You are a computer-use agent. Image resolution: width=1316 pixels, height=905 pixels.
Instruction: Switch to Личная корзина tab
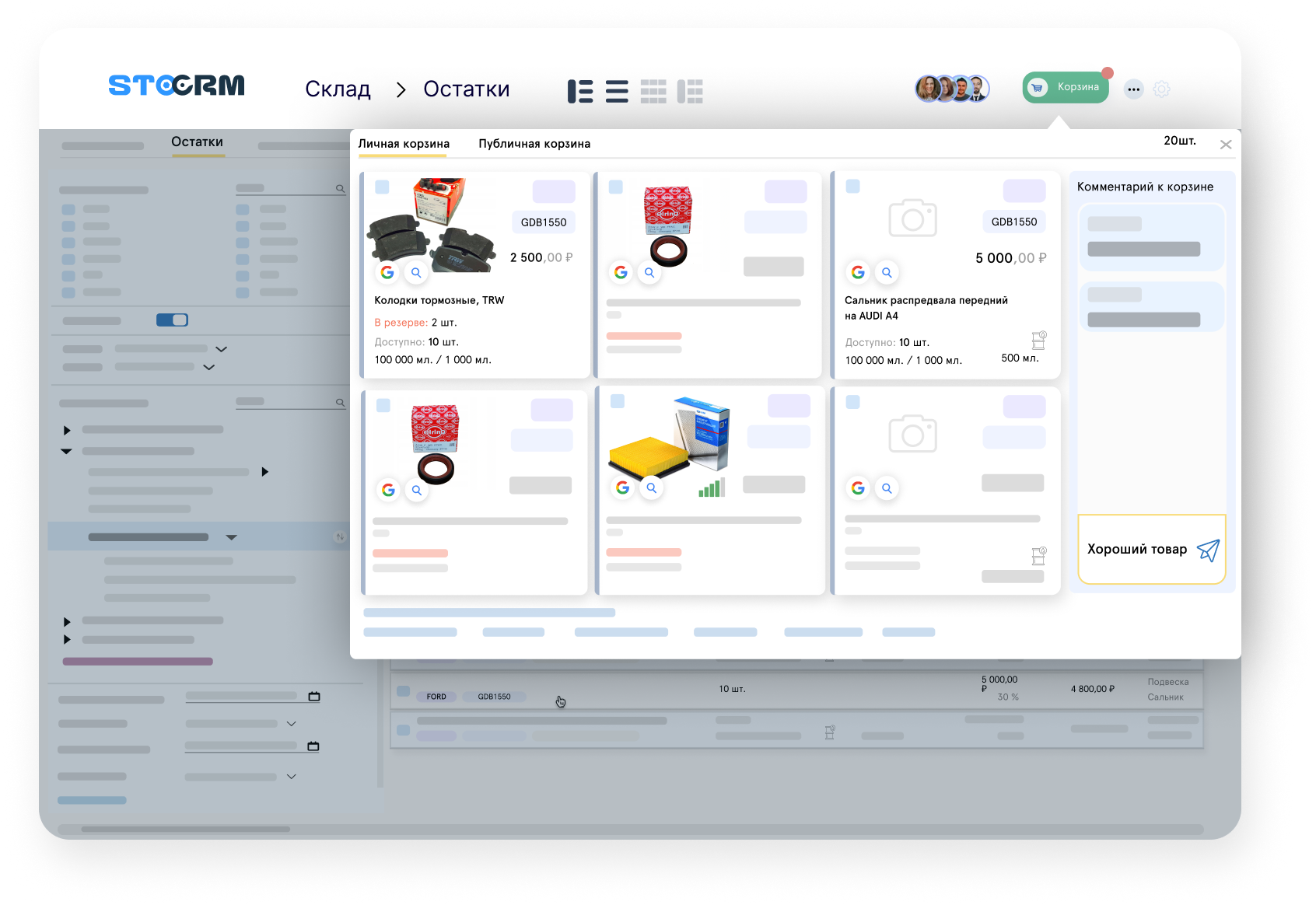404,144
